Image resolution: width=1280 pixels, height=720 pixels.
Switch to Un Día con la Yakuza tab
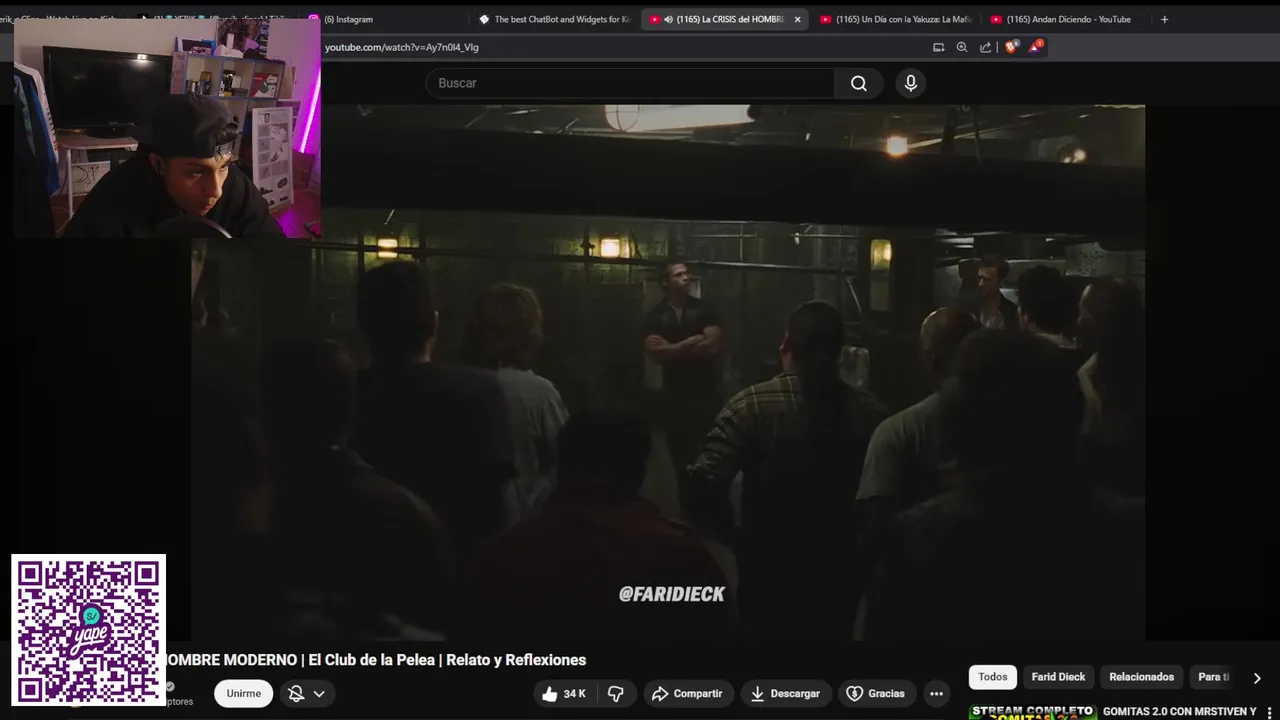point(895,19)
